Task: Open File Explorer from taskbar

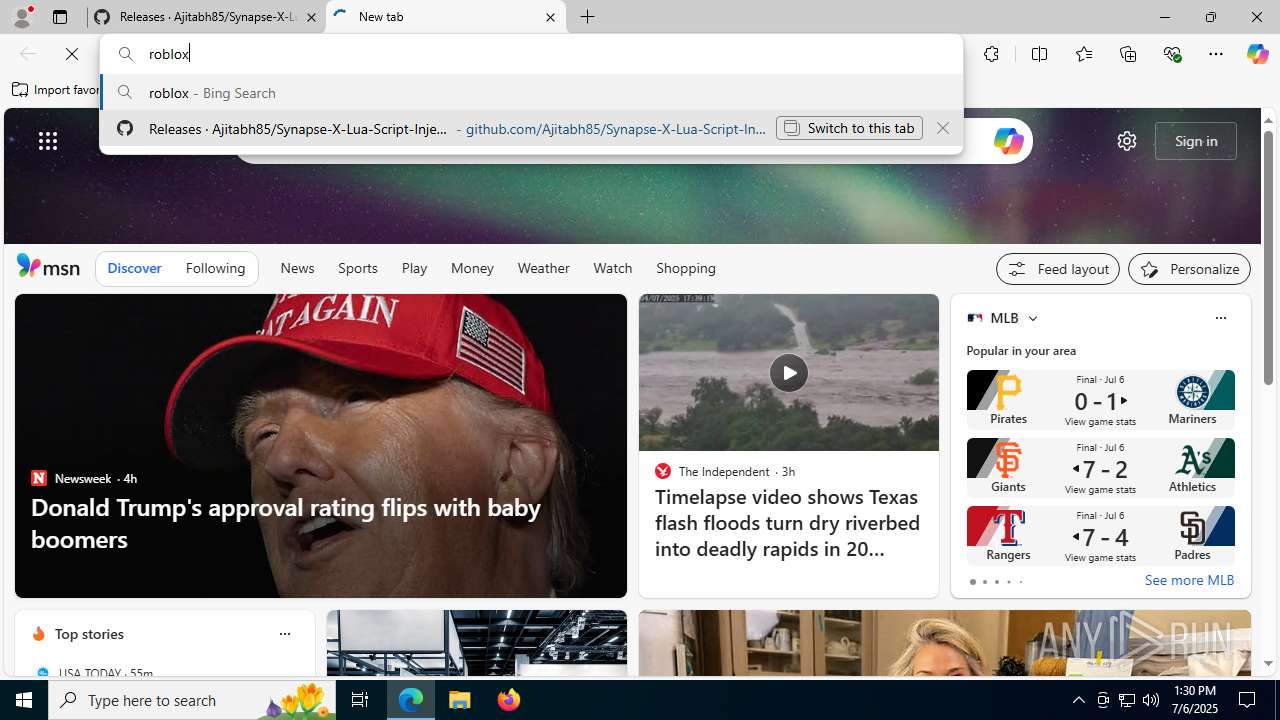Action: pos(460,700)
